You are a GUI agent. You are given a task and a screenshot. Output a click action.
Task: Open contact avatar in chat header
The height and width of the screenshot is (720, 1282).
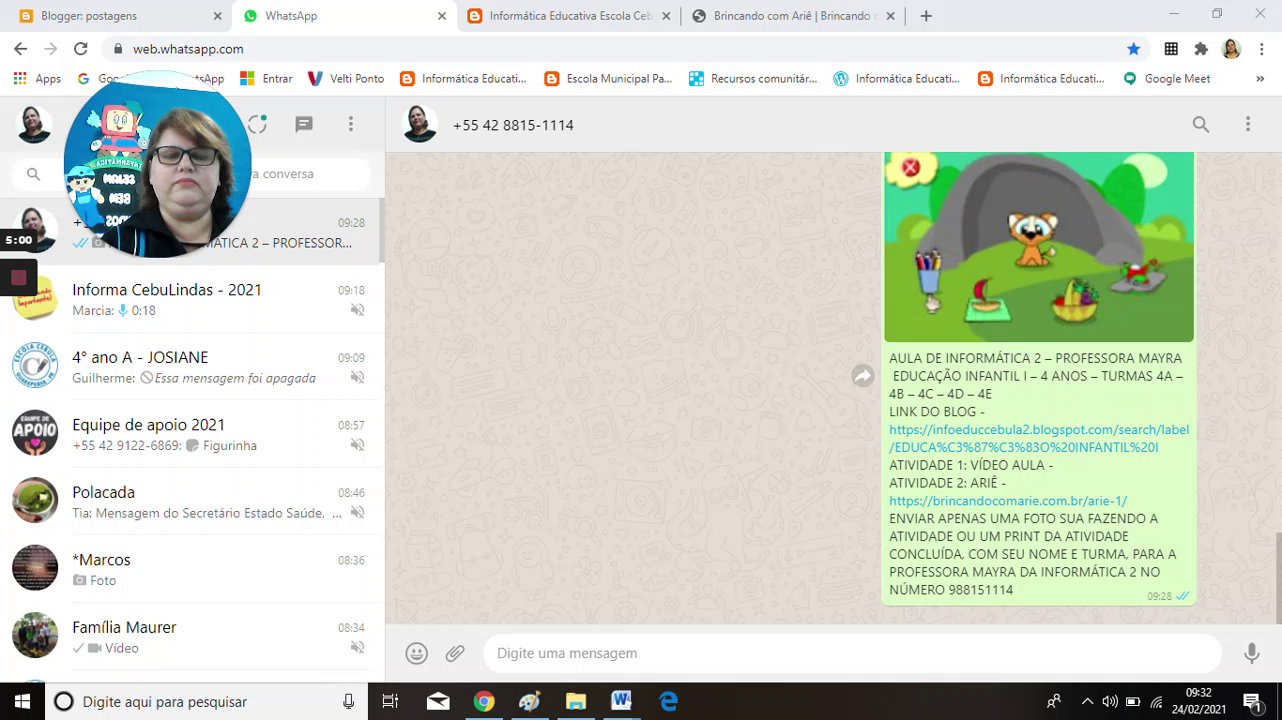point(419,125)
